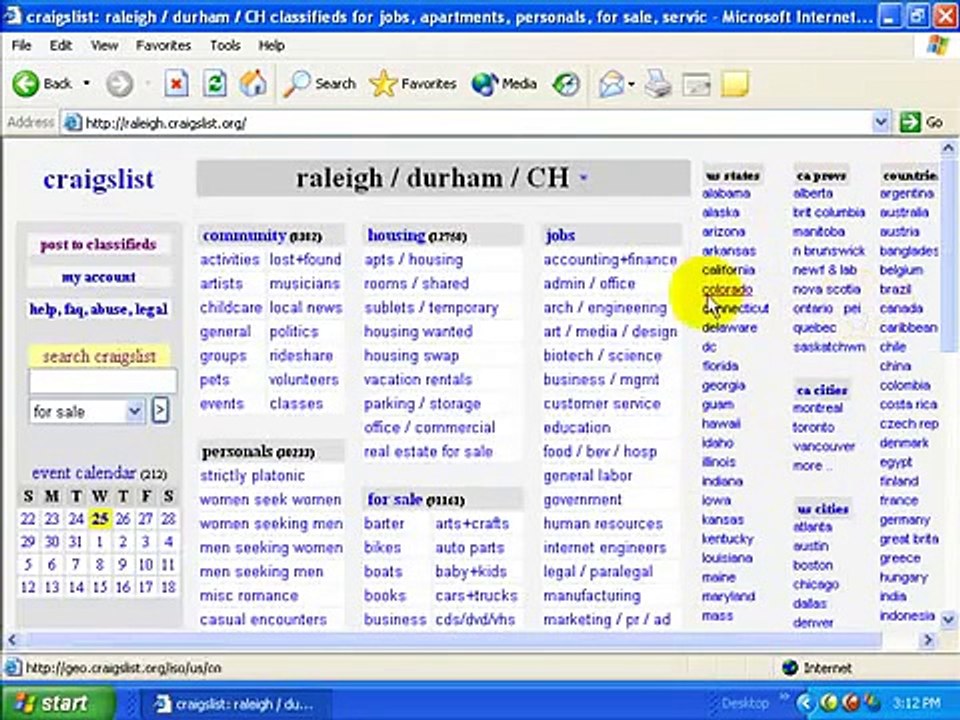This screenshot has height=720, width=960.
Task: Open the Mail button dropdown arrow
Action: click(x=631, y=84)
